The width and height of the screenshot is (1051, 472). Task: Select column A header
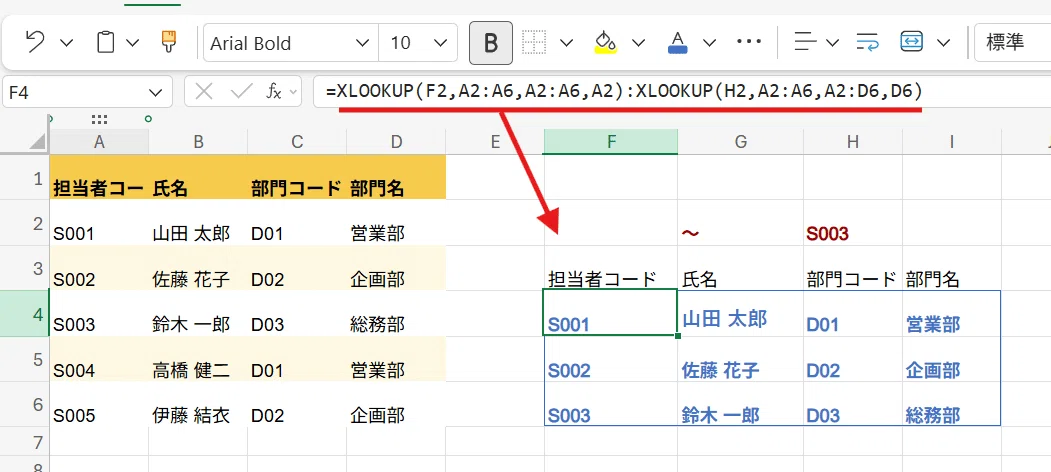pos(99,141)
